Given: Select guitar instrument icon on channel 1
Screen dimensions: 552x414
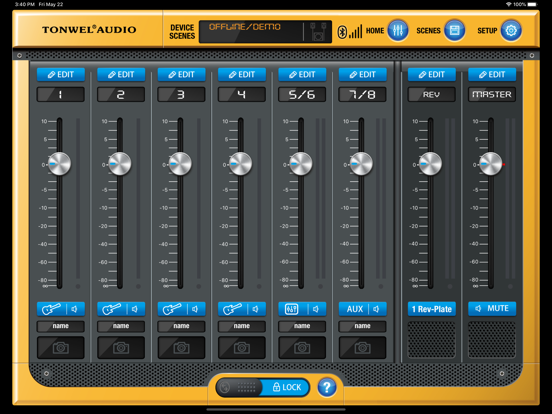Looking at the screenshot, I should (x=51, y=309).
